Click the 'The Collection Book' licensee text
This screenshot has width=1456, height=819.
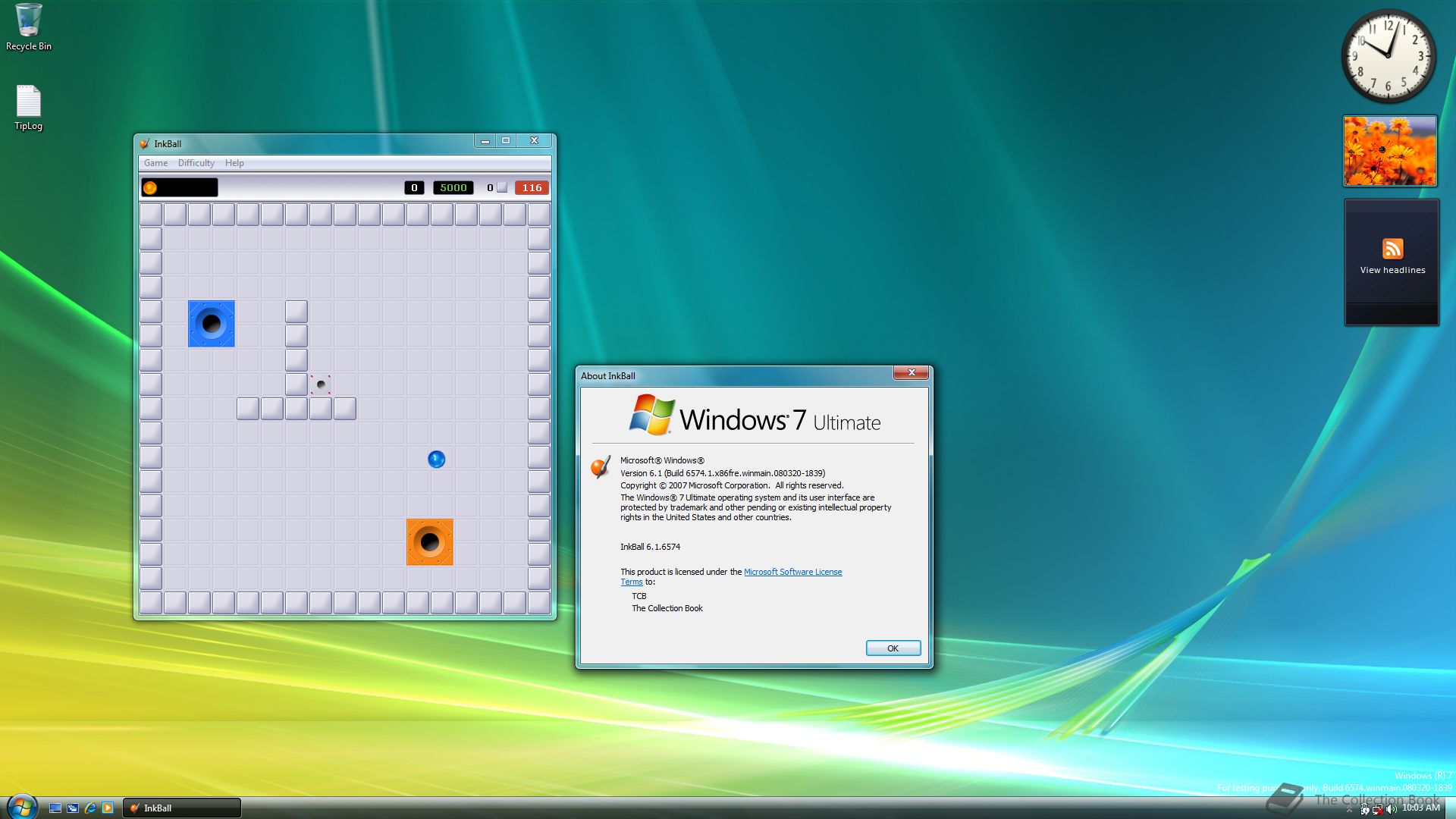coord(667,608)
